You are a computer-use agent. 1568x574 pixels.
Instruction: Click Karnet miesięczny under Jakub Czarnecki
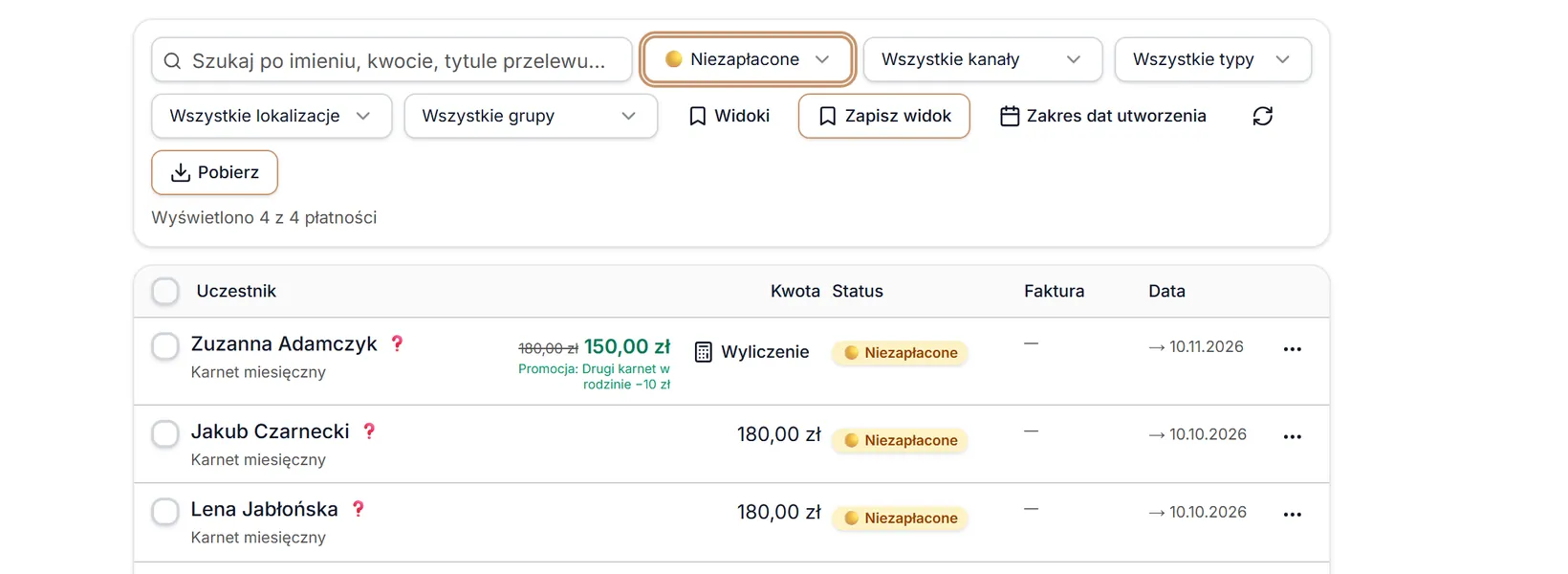point(258,460)
